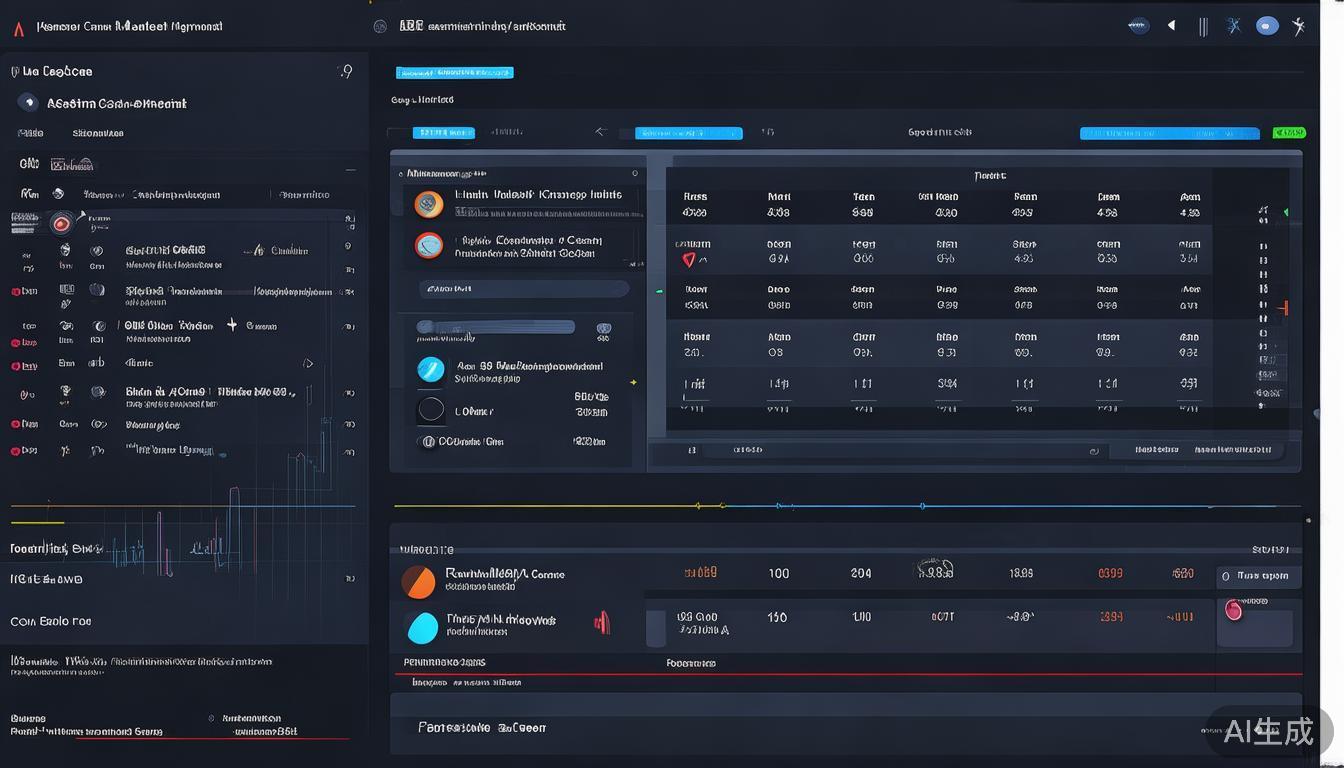Click the blue highlighted label under the header
The image size is (1344, 768).
pyautogui.click(x=454, y=73)
